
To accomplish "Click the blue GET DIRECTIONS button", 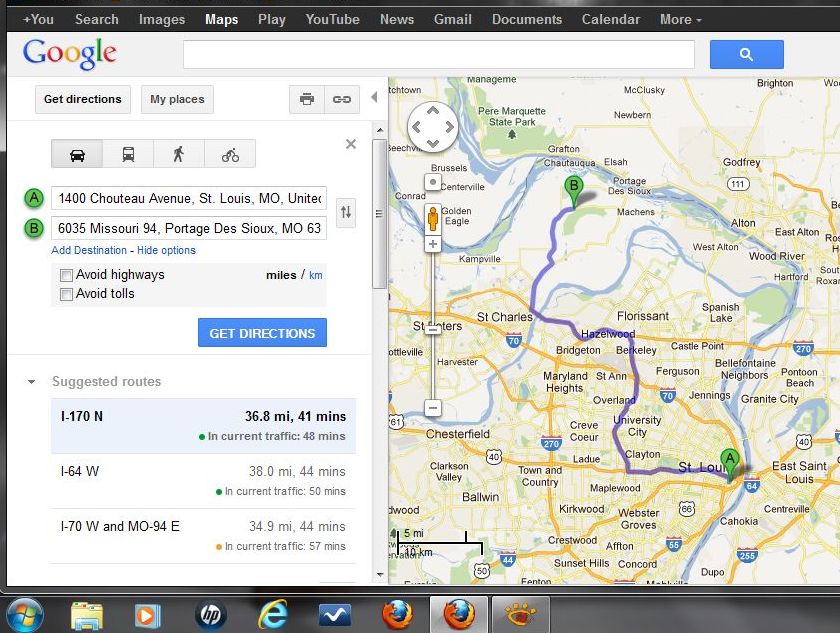I will 262,333.
